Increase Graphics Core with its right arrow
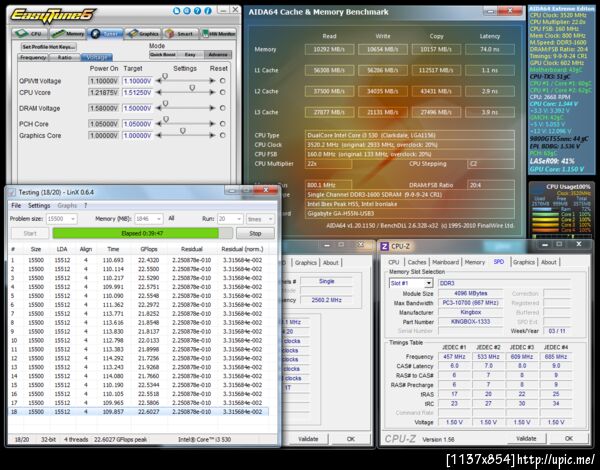This screenshot has height=470, width=600. (212, 135)
